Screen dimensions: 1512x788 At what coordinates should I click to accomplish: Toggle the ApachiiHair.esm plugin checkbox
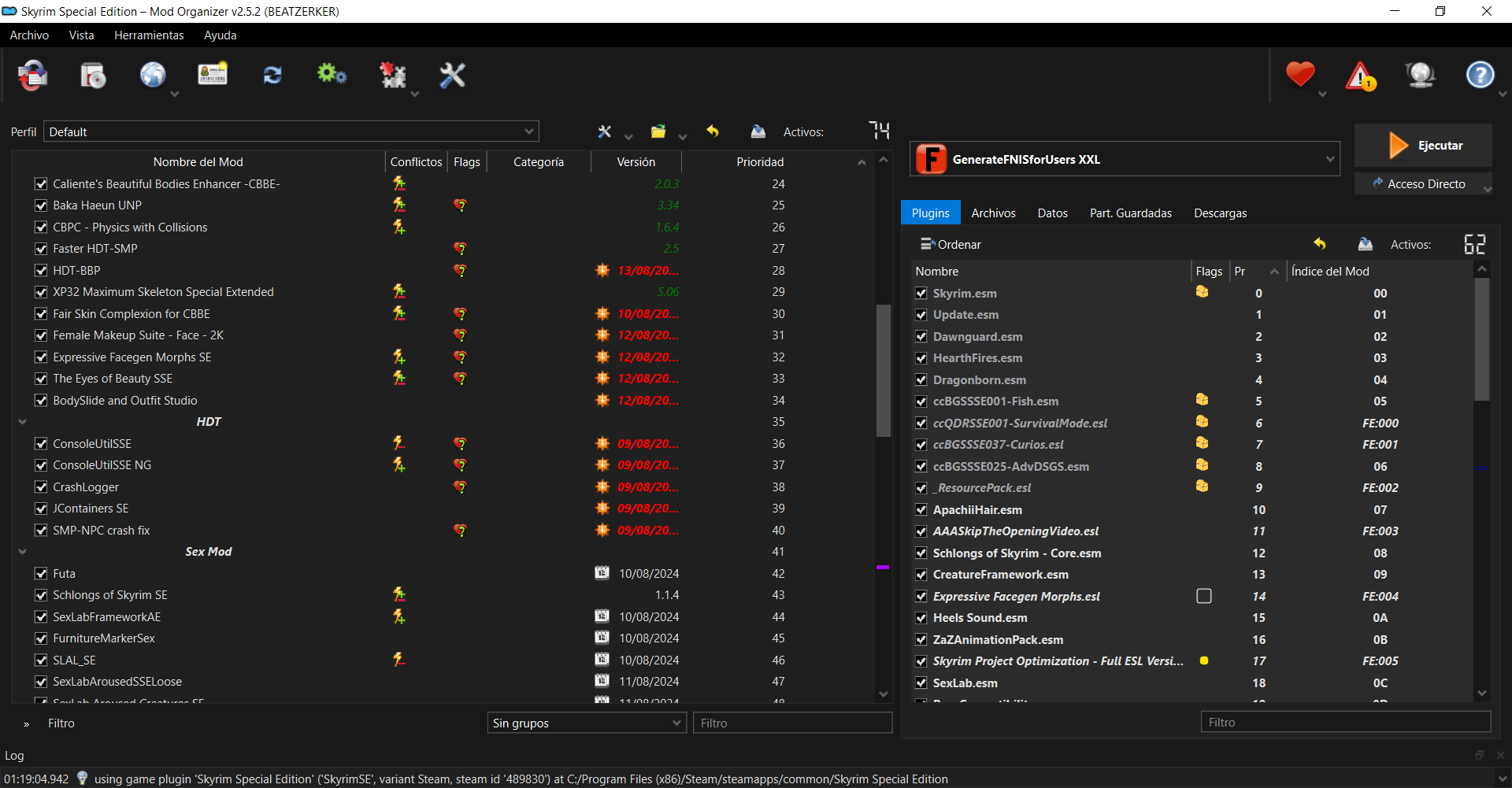coord(921,509)
